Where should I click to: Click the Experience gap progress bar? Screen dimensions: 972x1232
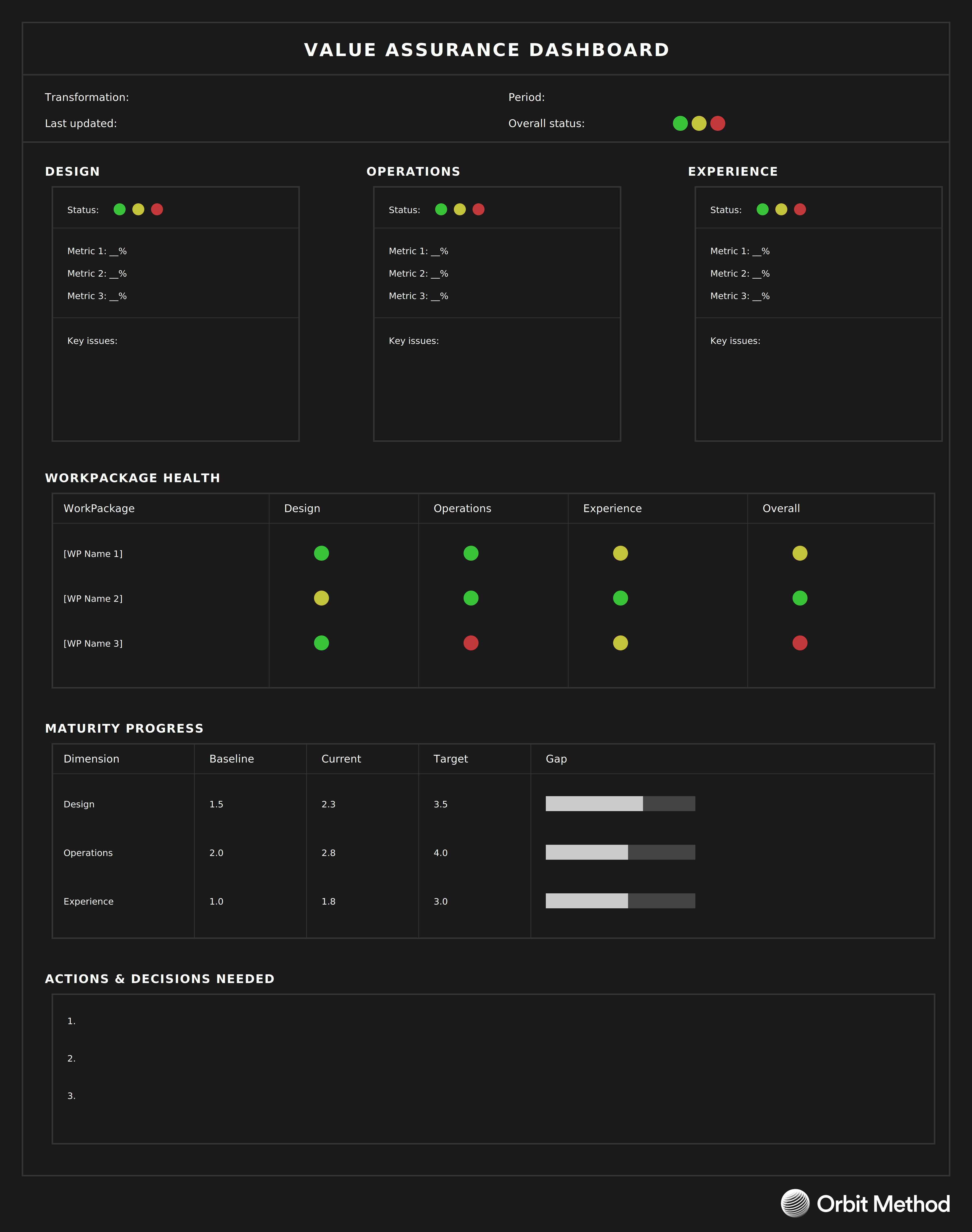pos(620,901)
